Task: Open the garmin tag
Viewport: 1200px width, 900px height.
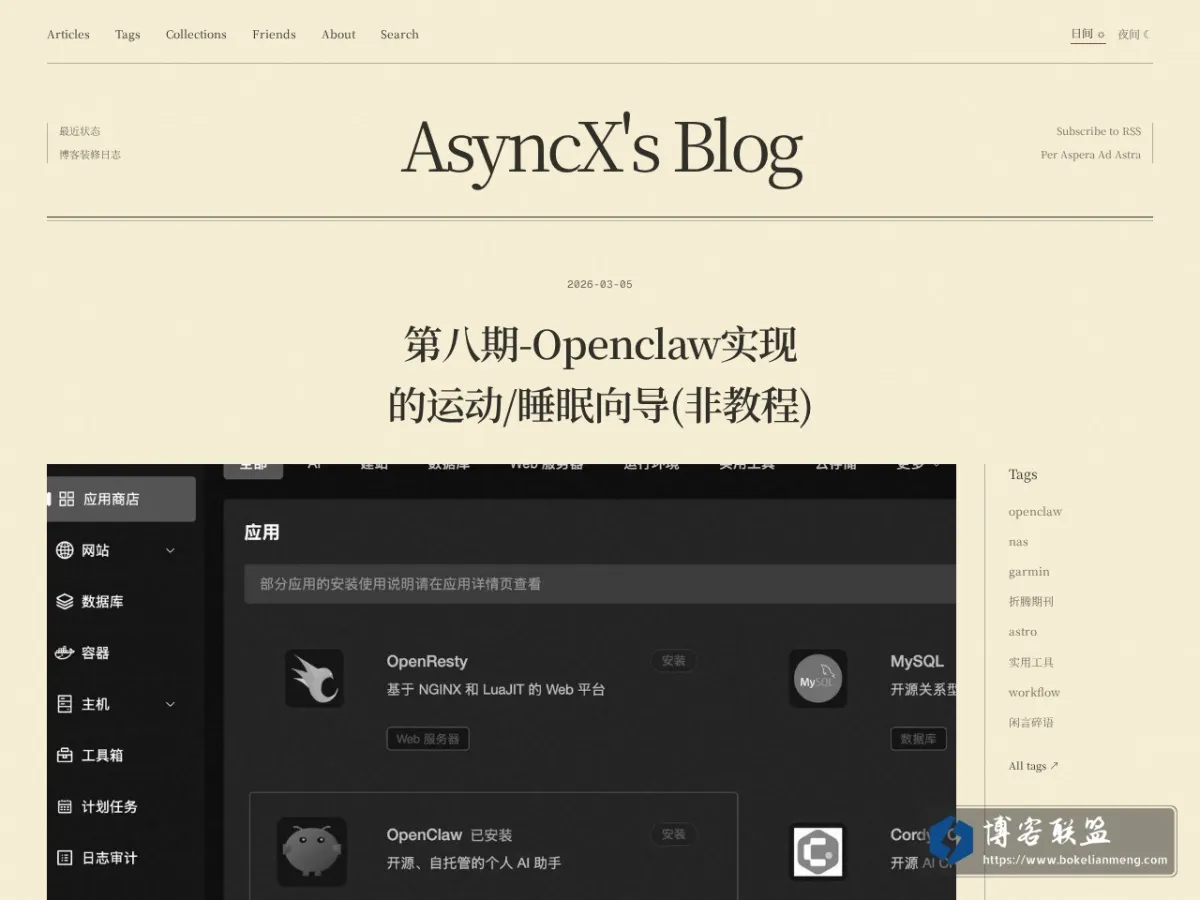Action: pos(1029,572)
